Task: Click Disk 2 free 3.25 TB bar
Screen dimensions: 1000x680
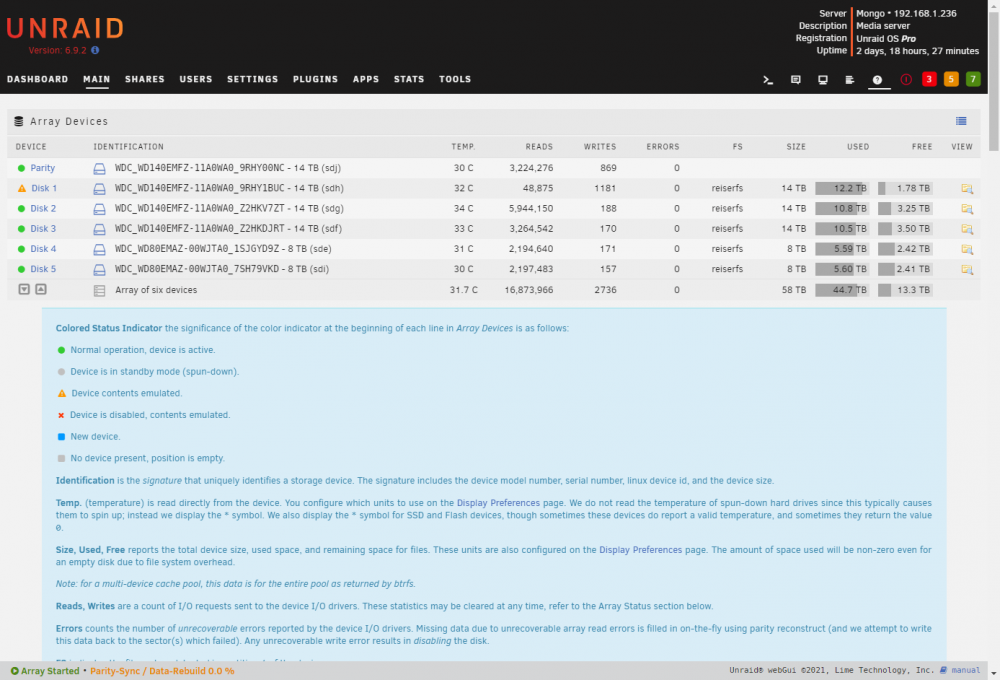Action: 905,209
